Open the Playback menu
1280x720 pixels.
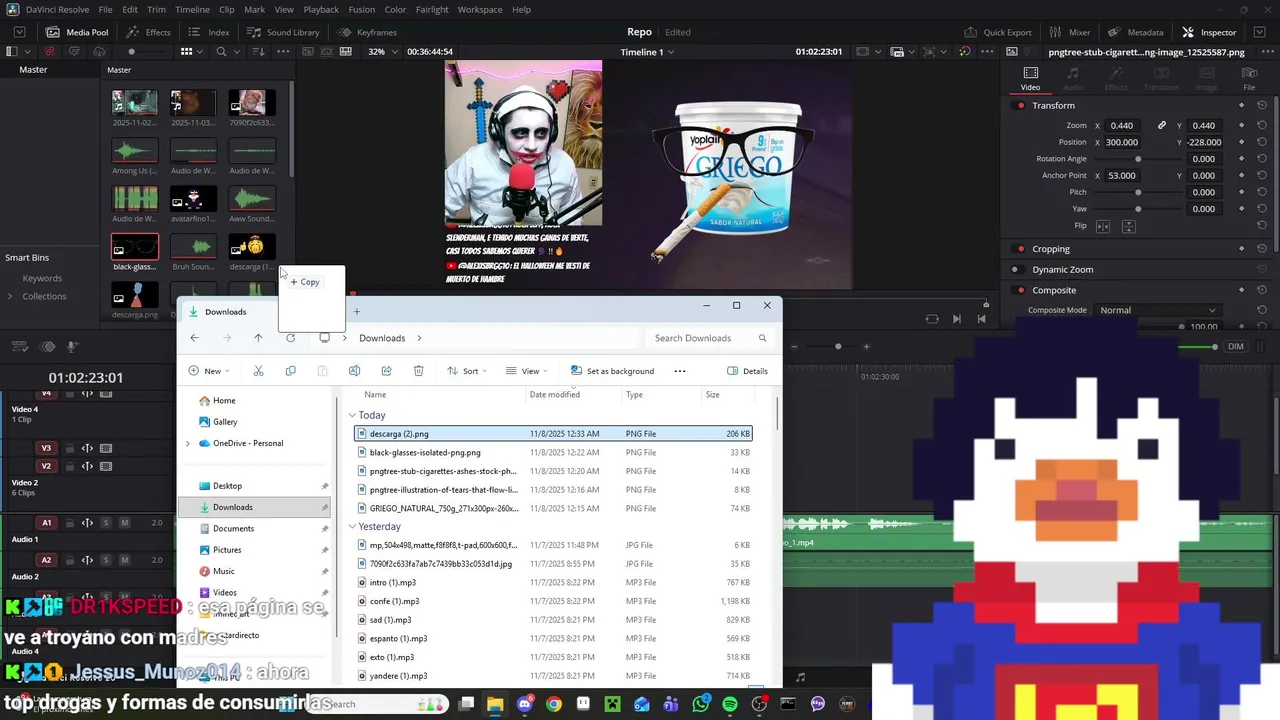(x=321, y=9)
